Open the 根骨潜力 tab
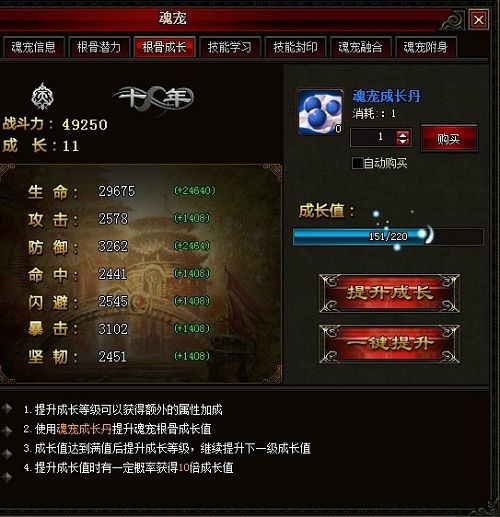Image resolution: width=500 pixels, height=517 pixels. [x=99, y=47]
